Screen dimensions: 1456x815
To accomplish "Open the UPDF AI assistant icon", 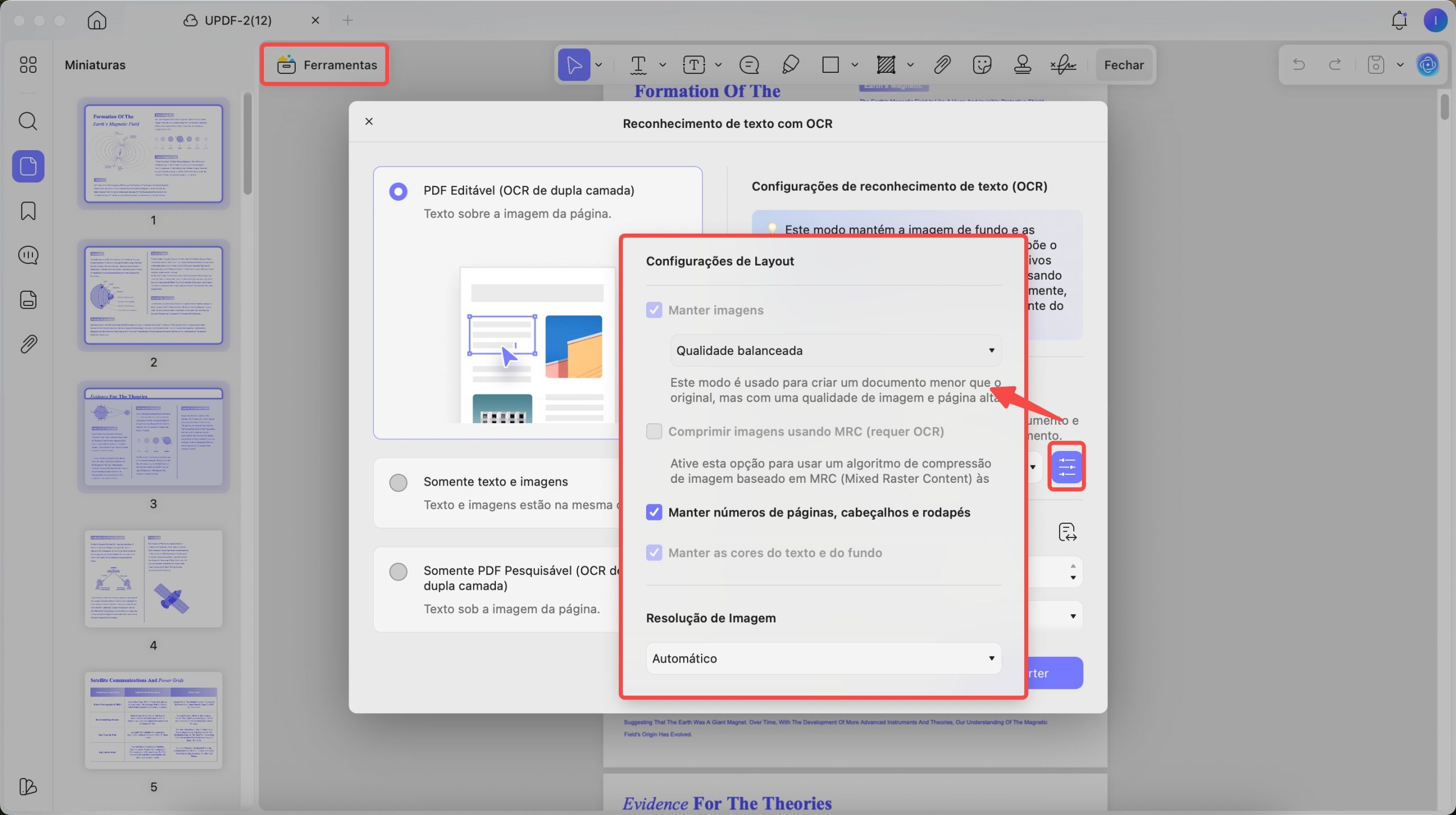I will coord(1428,64).
